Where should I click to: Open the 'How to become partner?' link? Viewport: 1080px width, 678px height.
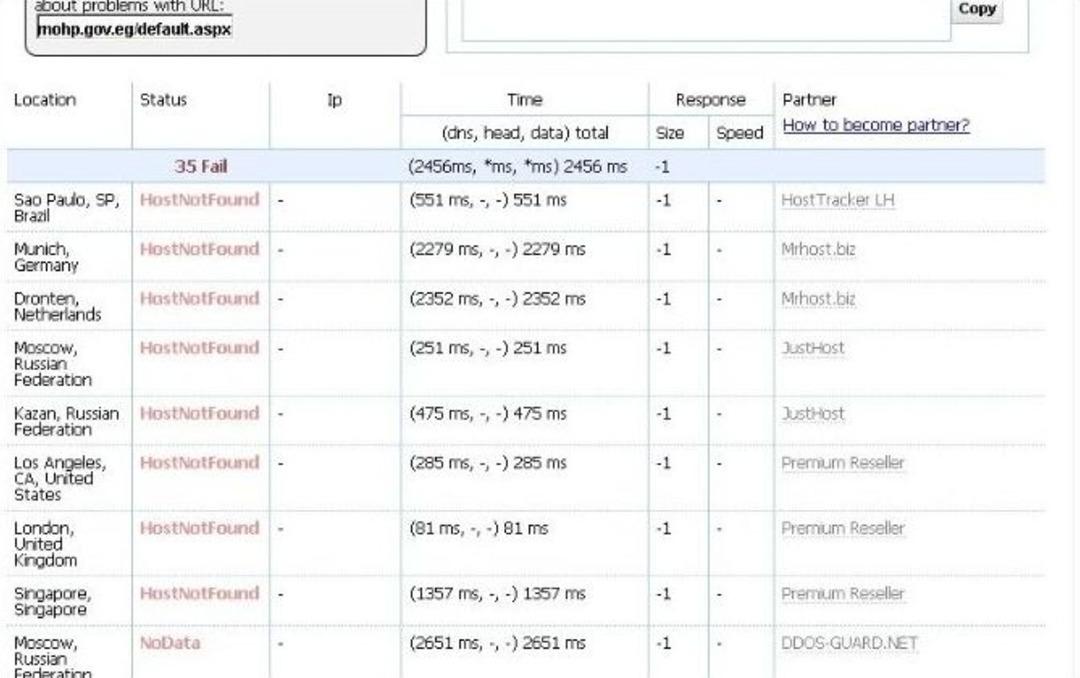tap(875, 126)
